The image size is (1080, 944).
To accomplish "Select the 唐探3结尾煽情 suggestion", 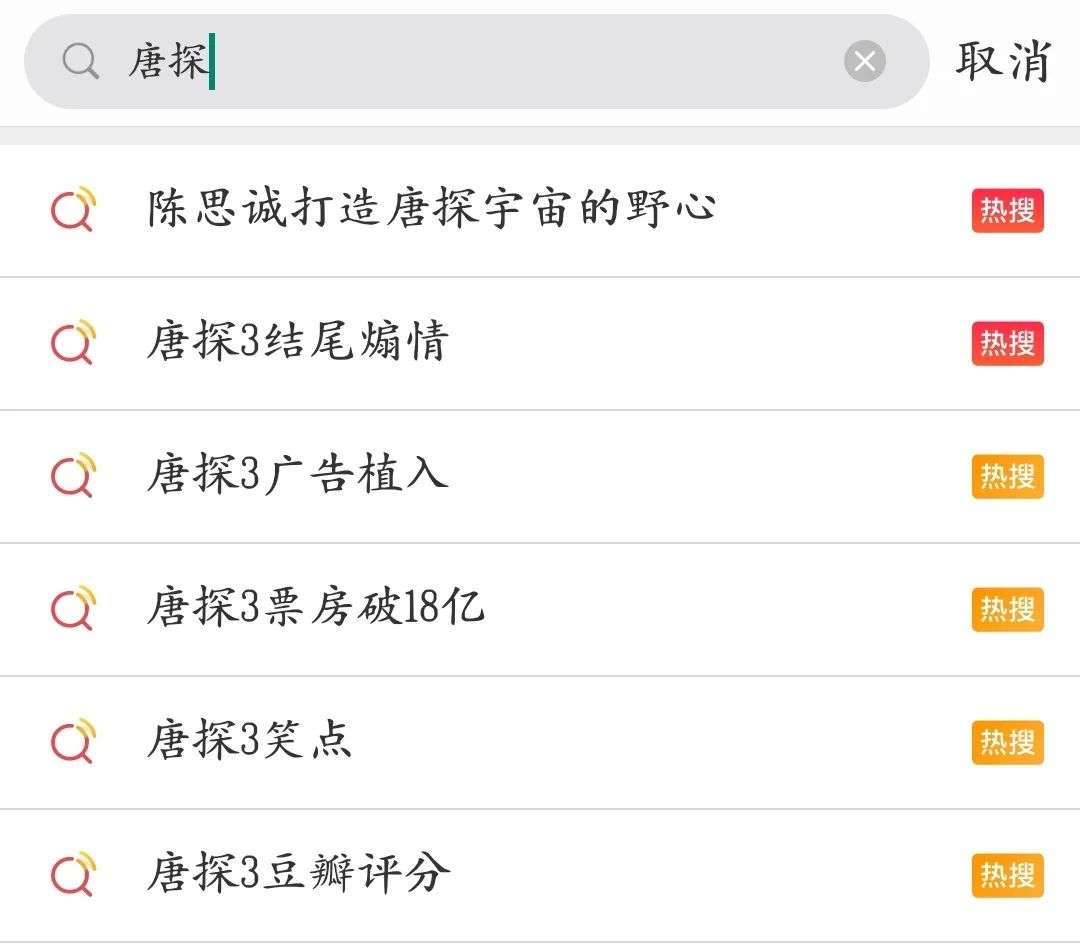I will (x=297, y=342).
